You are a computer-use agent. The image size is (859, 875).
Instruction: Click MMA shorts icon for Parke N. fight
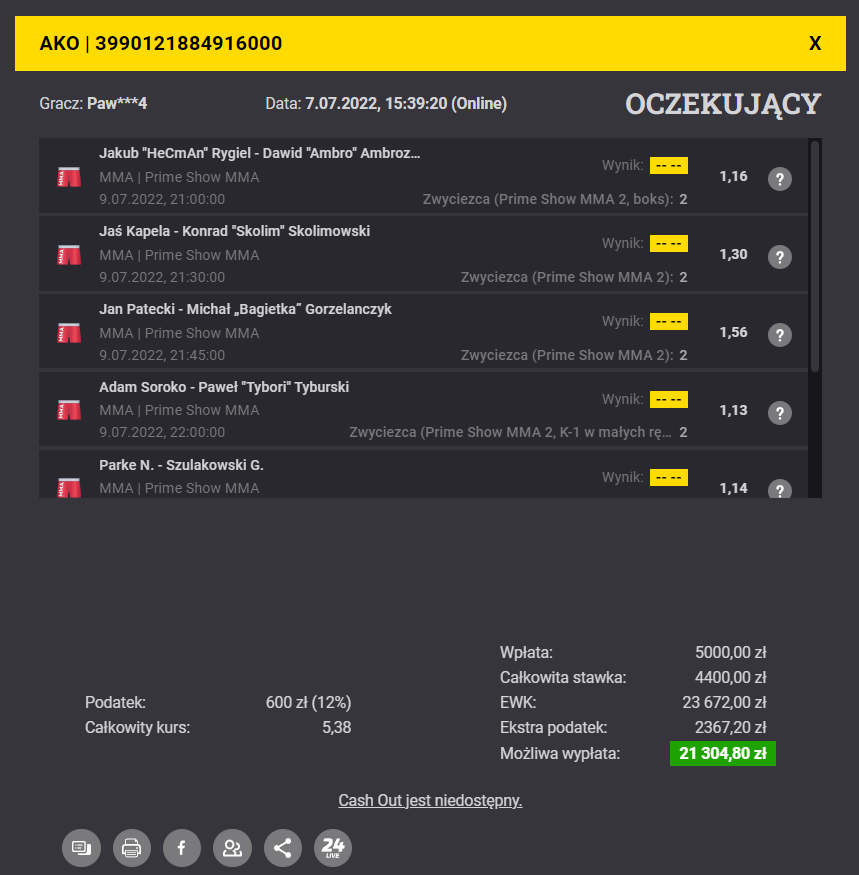pyautogui.click(x=69, y=488)
